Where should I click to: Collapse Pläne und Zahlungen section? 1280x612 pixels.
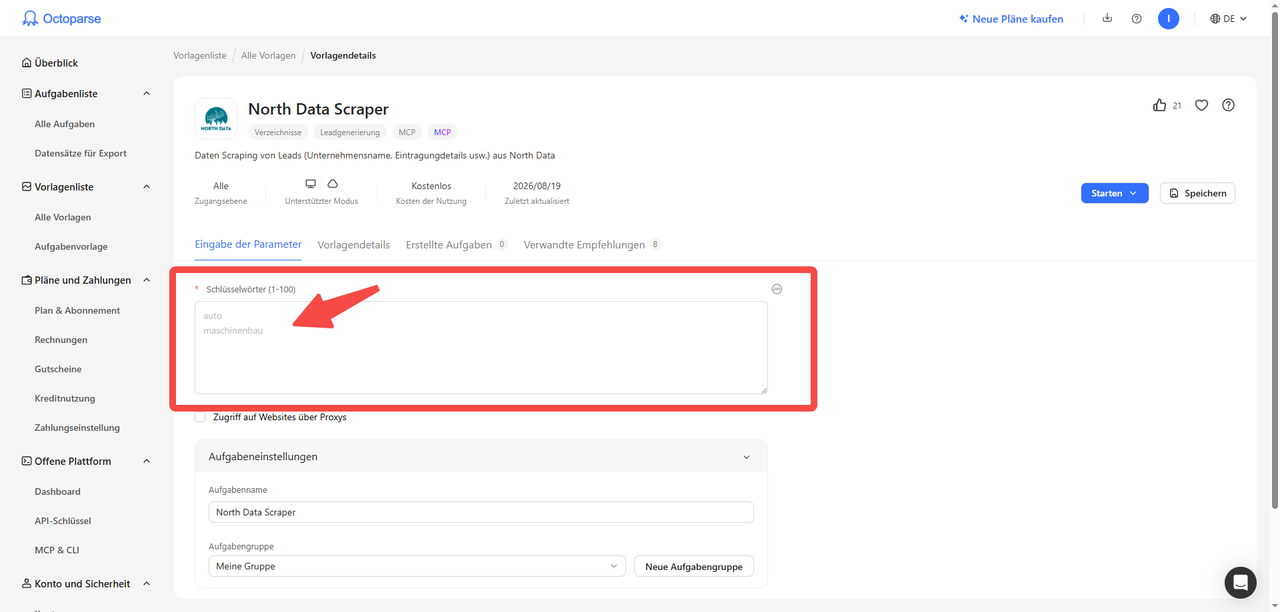pyautogui.click(x=147, y=280)
